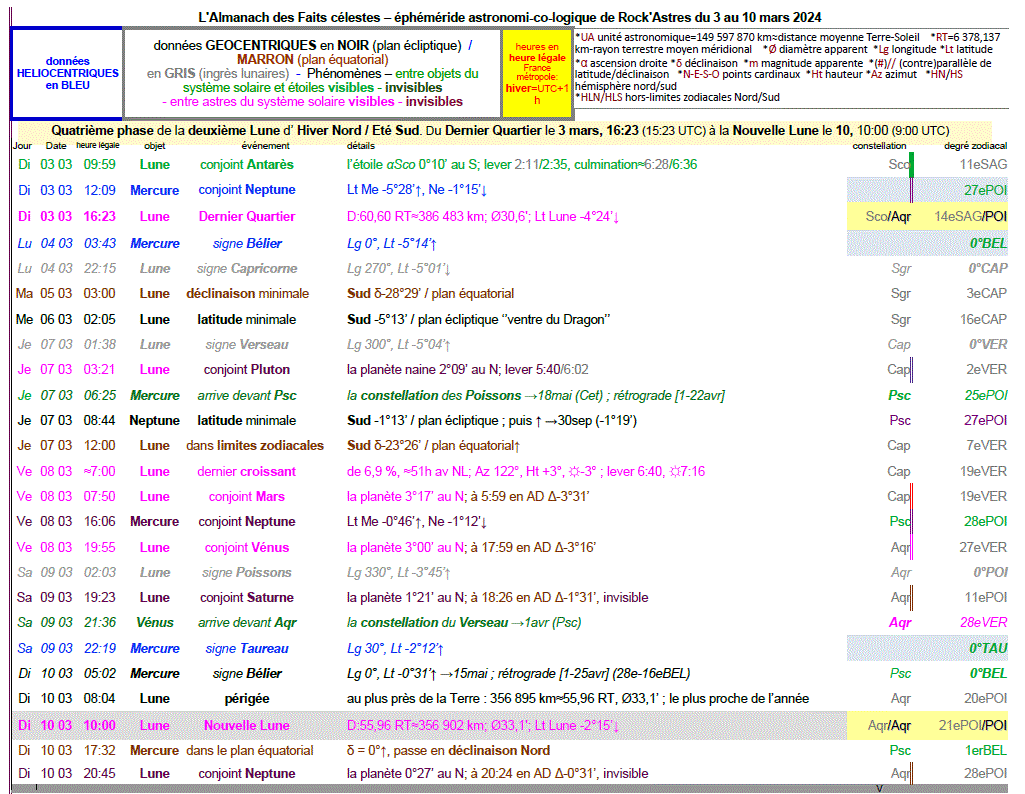Click the approximate time "≈7:00"

click(99, 472)
